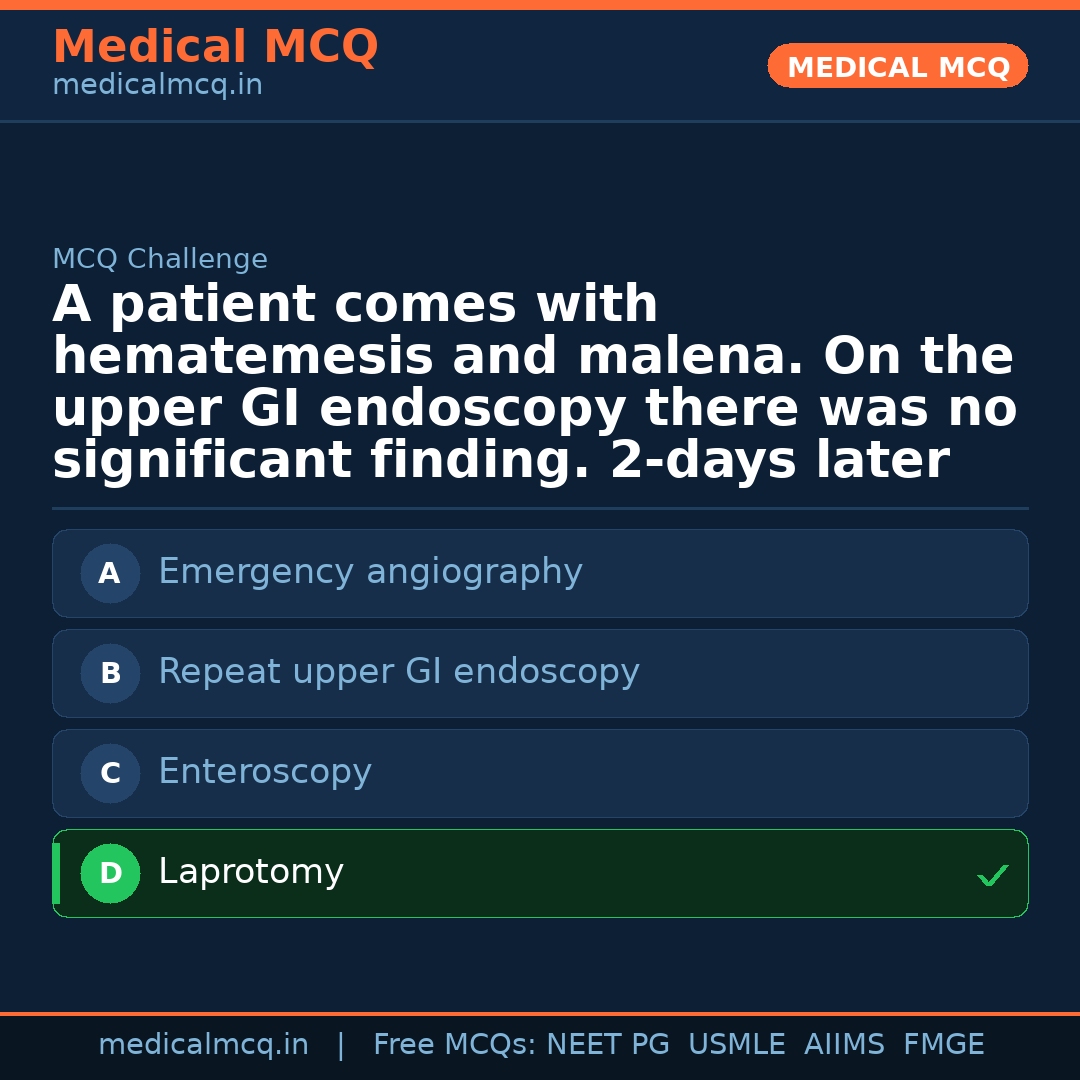Image resolution: width=1080 pixels, height=1080 pixels.
Task: Choose the "Repeat upper GI endoscopy" answer text
Action: click(398, 672)
